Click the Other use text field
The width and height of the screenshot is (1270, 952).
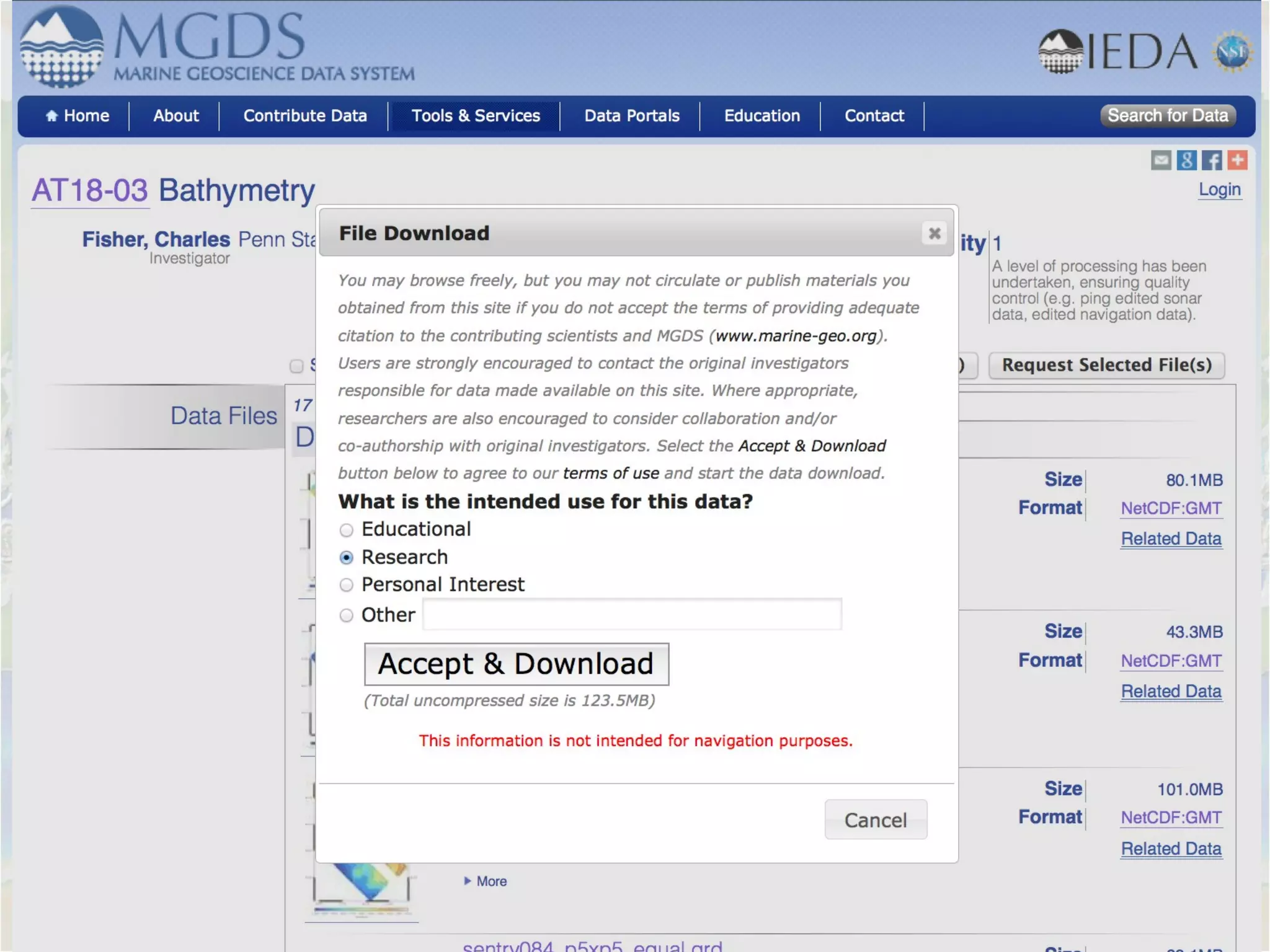pyautogui.click(x=631, y=615)
